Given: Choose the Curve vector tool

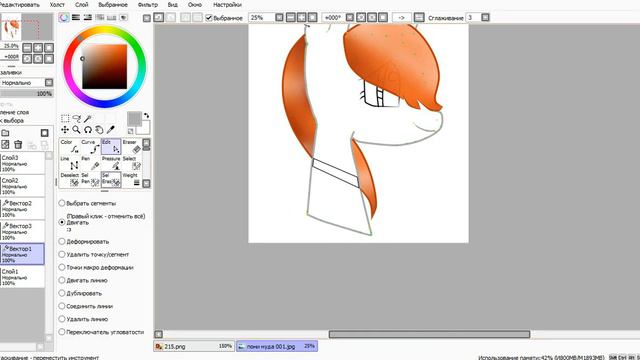Looking at the screenshot, I should [91, 147].
